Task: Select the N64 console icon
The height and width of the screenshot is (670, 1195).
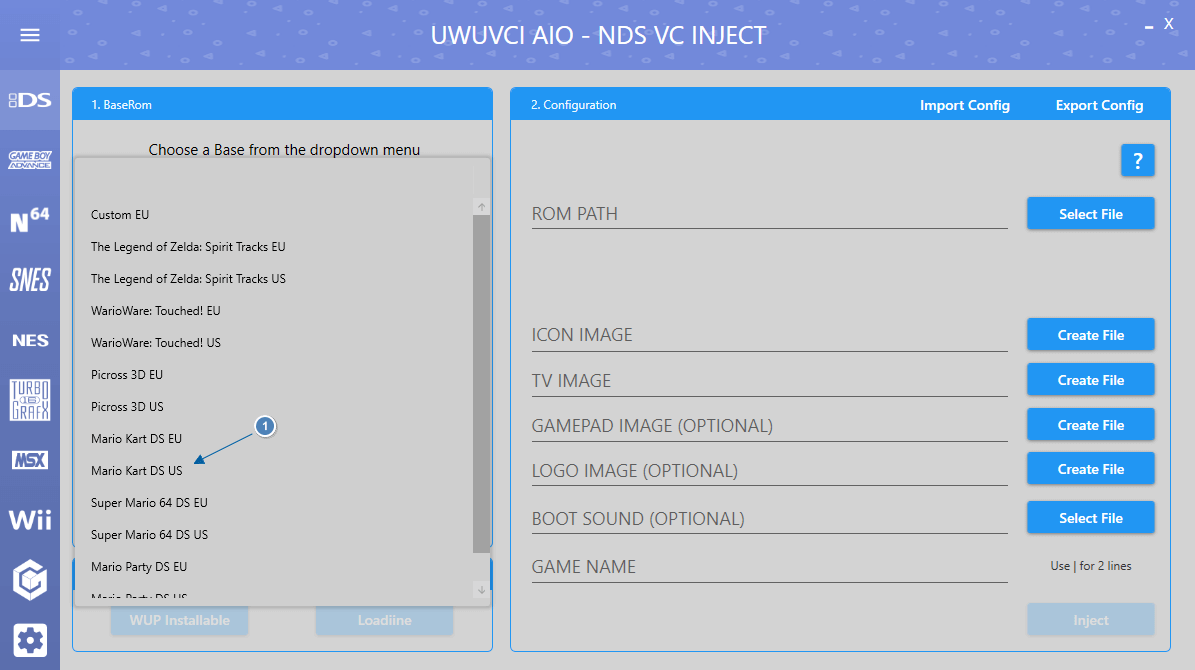Action: pos(30,219)
